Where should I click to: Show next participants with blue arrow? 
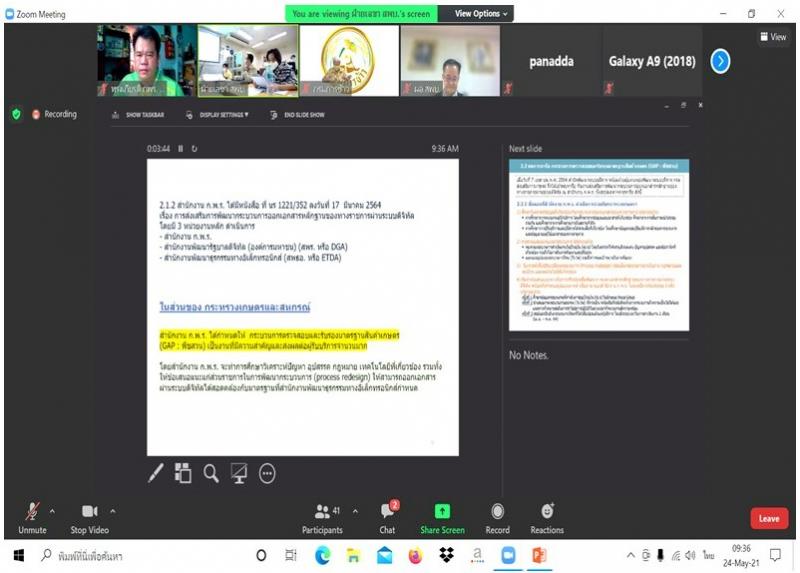[x=720, y=61]
